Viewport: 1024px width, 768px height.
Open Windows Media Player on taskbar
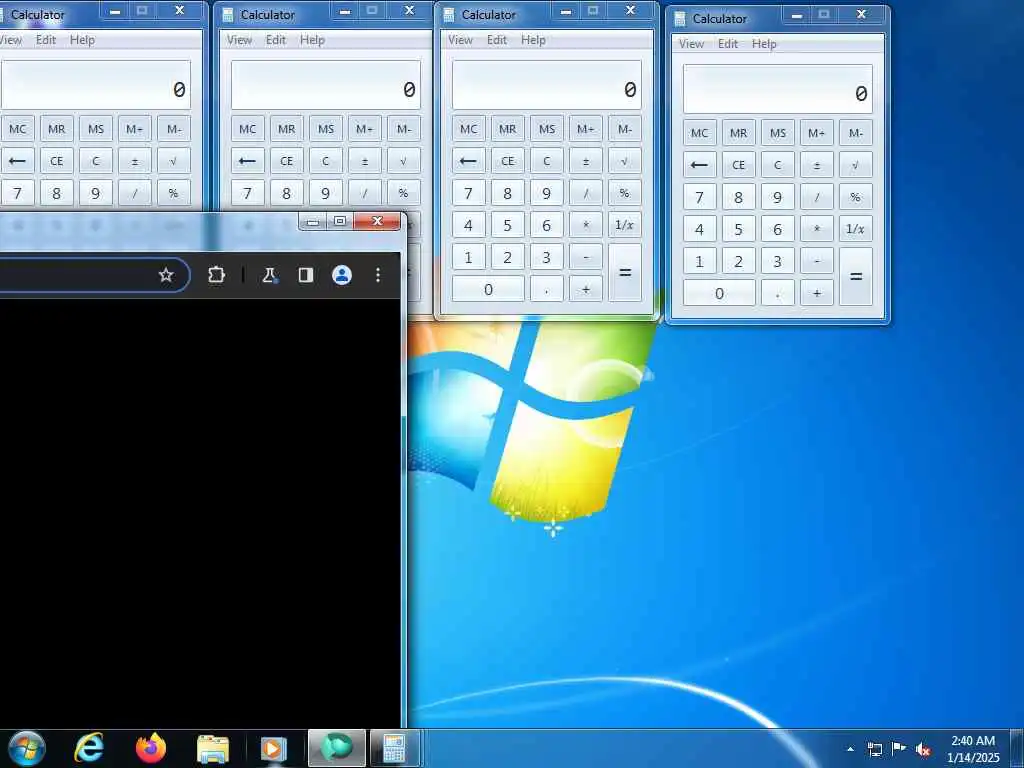(273, 748)
